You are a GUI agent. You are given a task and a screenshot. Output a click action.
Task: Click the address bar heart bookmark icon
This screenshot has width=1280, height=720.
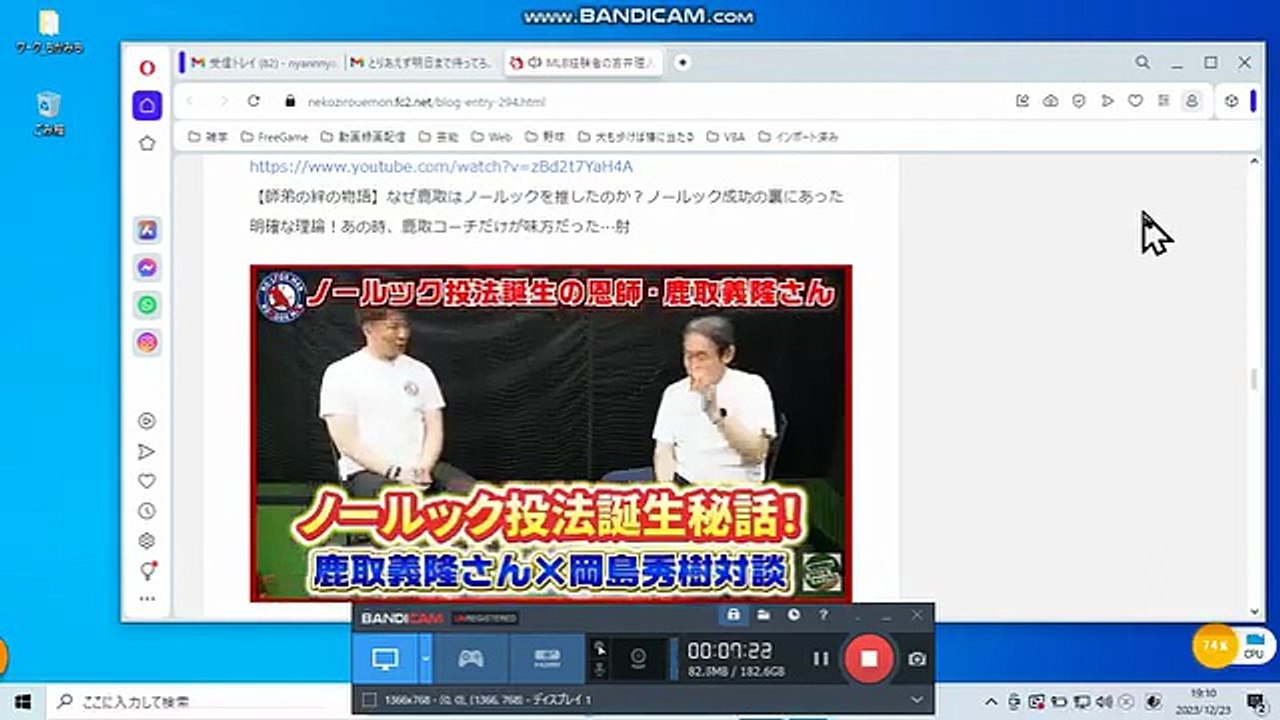1135,101
